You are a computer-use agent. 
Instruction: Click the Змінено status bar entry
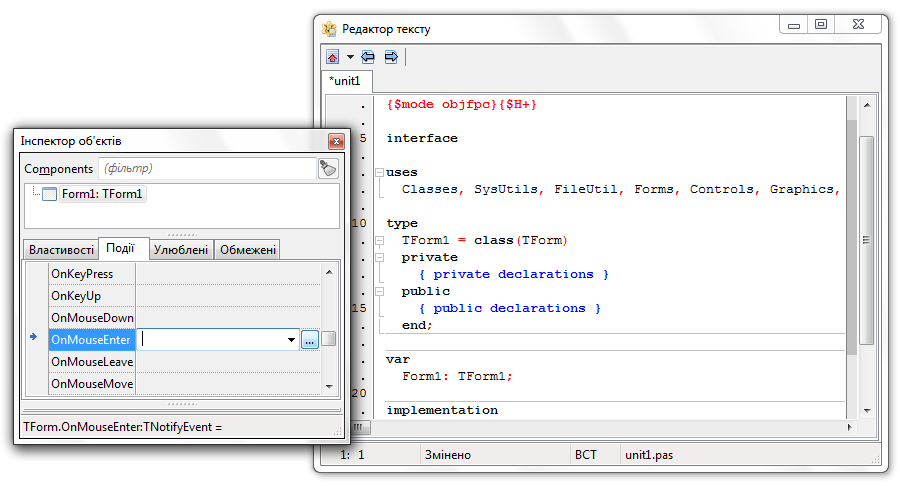point(448,455)
